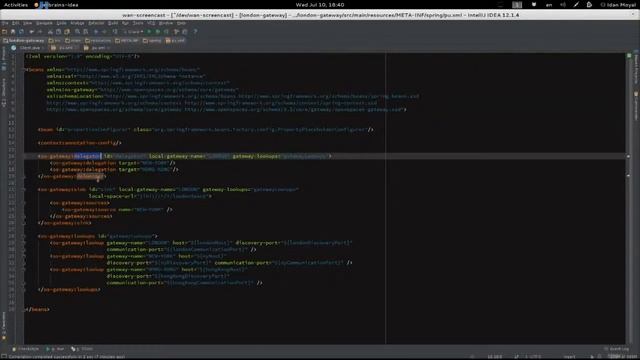Select resources folder in navigation bar
640x360 pixels.
pyautogui.click(x=98, y=41)
